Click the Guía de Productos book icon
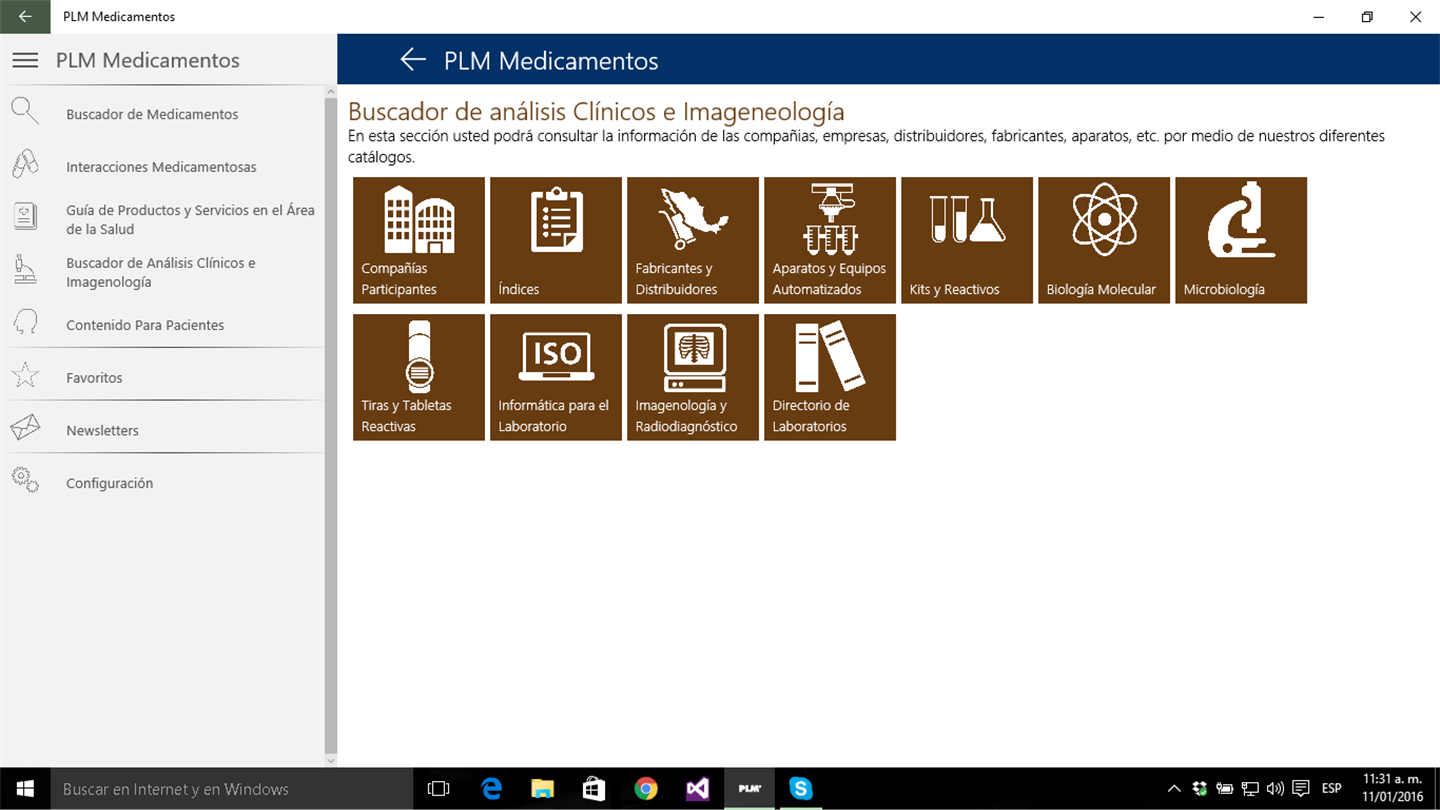The height and width of the screenshot is (810, 1440). pyautogui.click(x=25, y=216)
